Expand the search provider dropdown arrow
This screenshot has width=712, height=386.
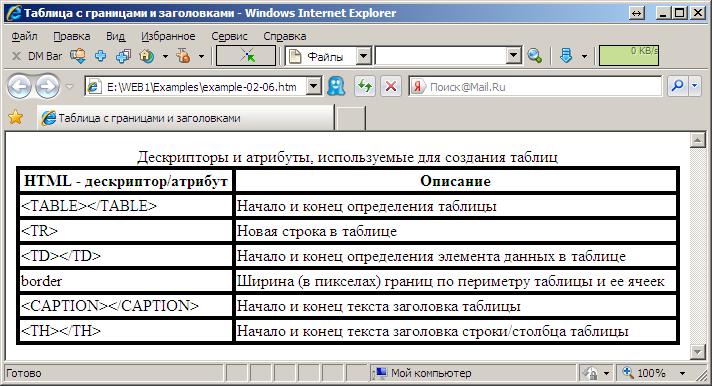pyautogui.click(x=695, y=86)
